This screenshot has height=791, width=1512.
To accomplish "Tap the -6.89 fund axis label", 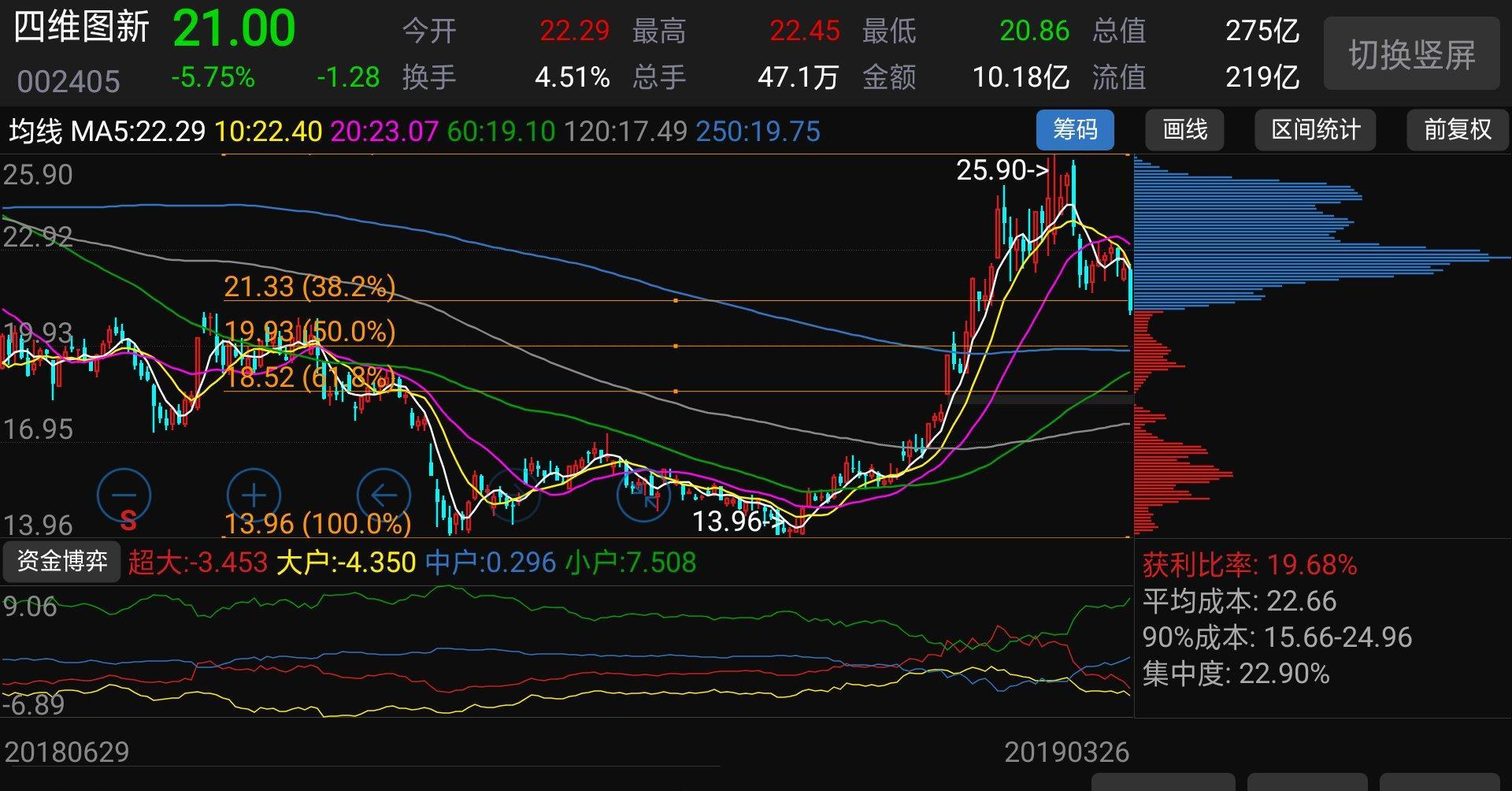I will [34, 704].
